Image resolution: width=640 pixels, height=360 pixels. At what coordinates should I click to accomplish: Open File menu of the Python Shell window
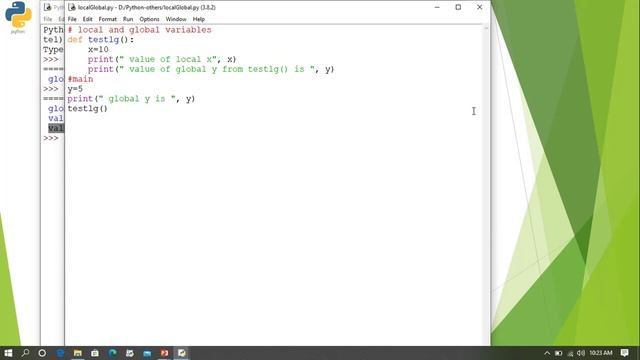pos(48,19)
